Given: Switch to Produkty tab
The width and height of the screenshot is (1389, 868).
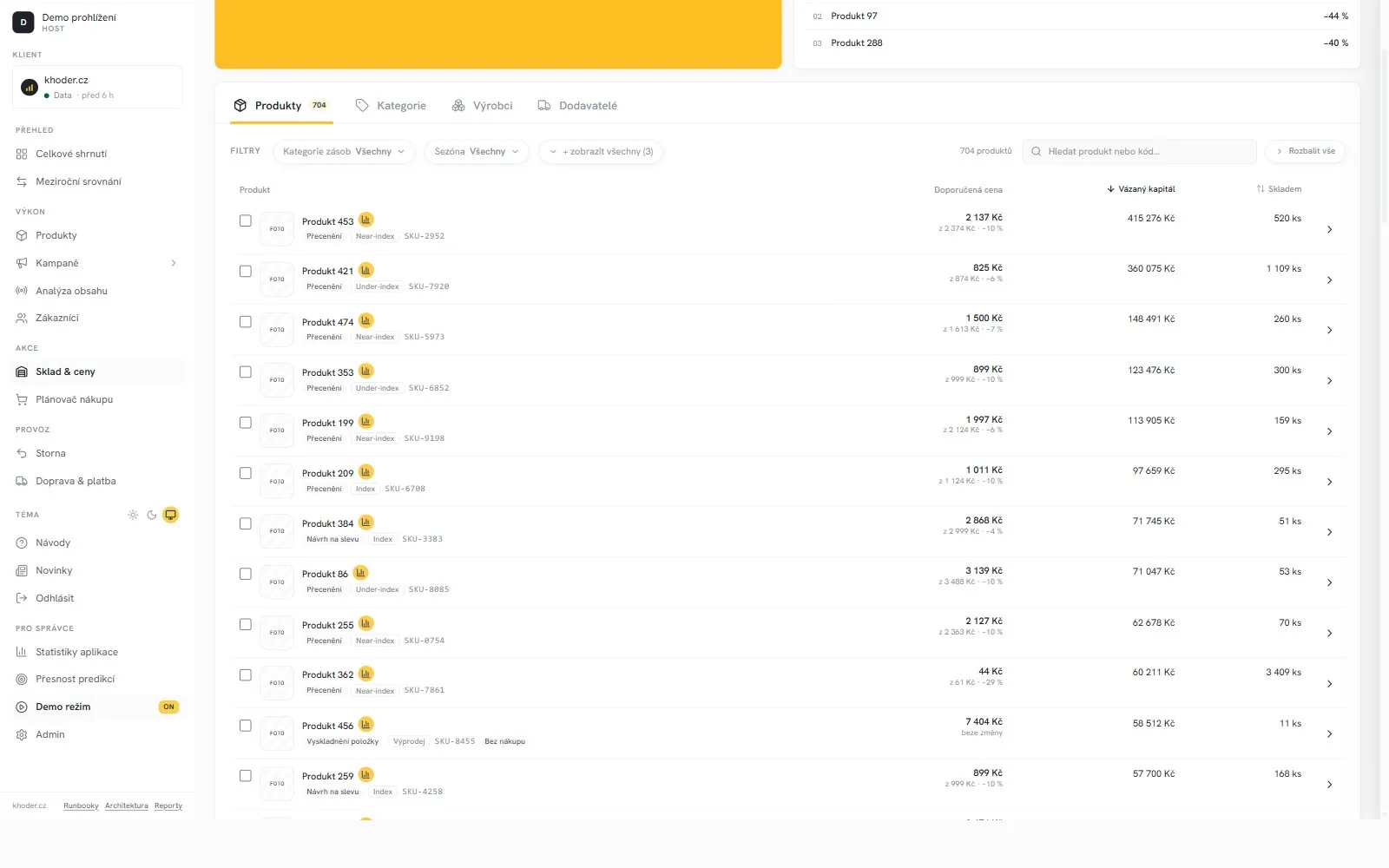Looking at the screenshot, I should point(280,105).
